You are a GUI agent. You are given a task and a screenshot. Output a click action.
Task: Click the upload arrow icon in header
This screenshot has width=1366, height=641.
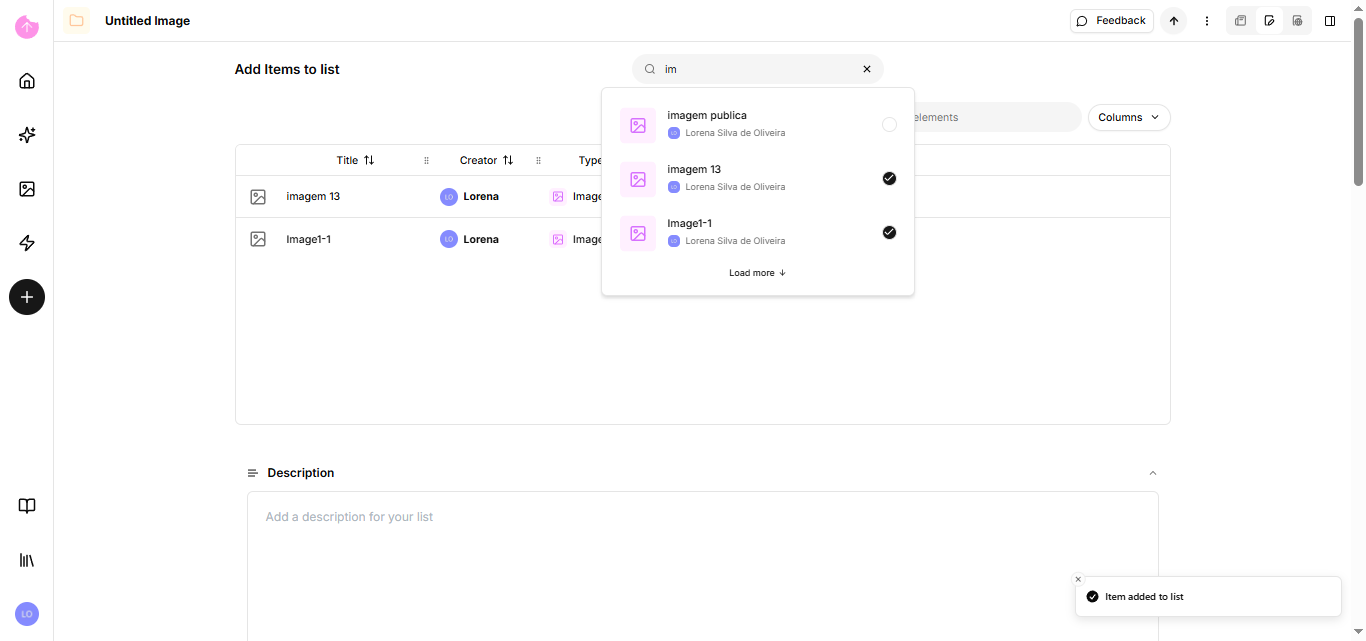click(1174, 21)
